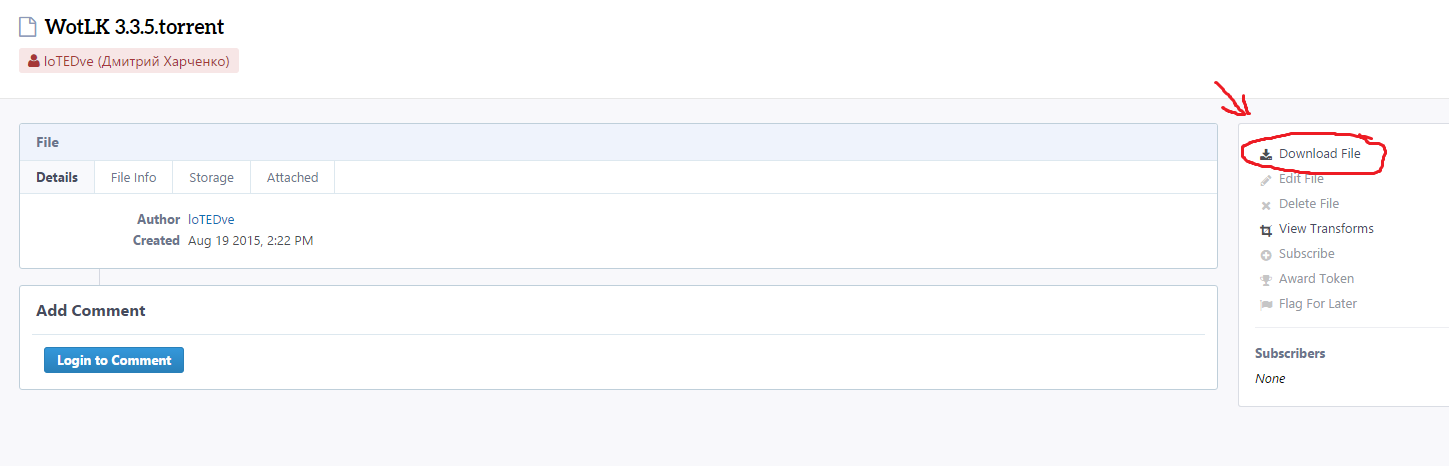Switch to the Details tab

tap(57, 177)
